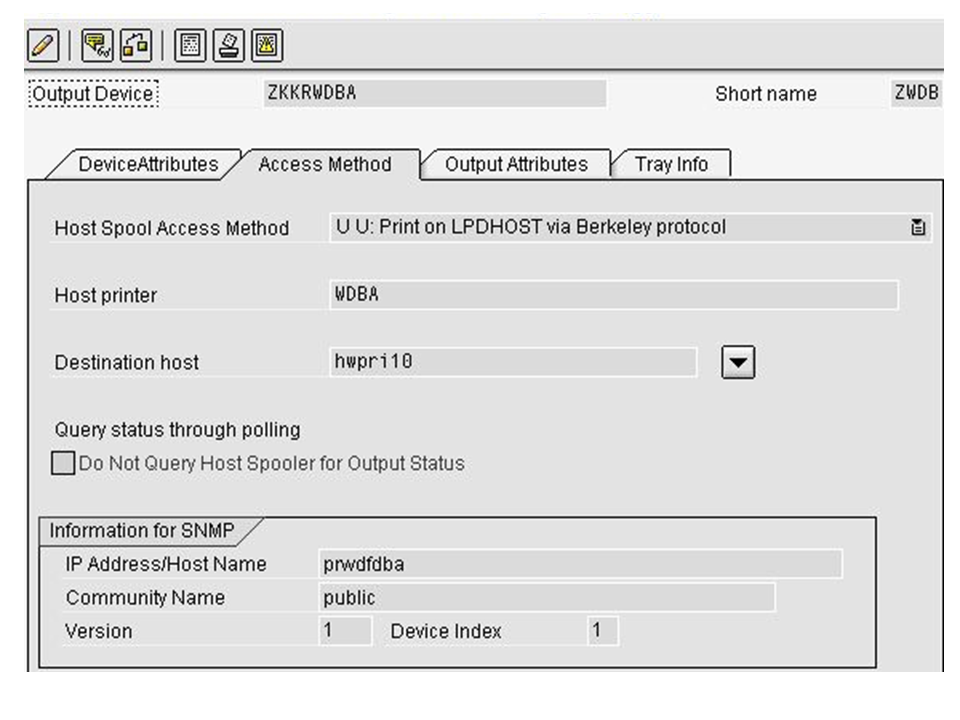Screen dimensions: 960x720
Task: Open the Output Attributes tab
Action: (516, 165)
